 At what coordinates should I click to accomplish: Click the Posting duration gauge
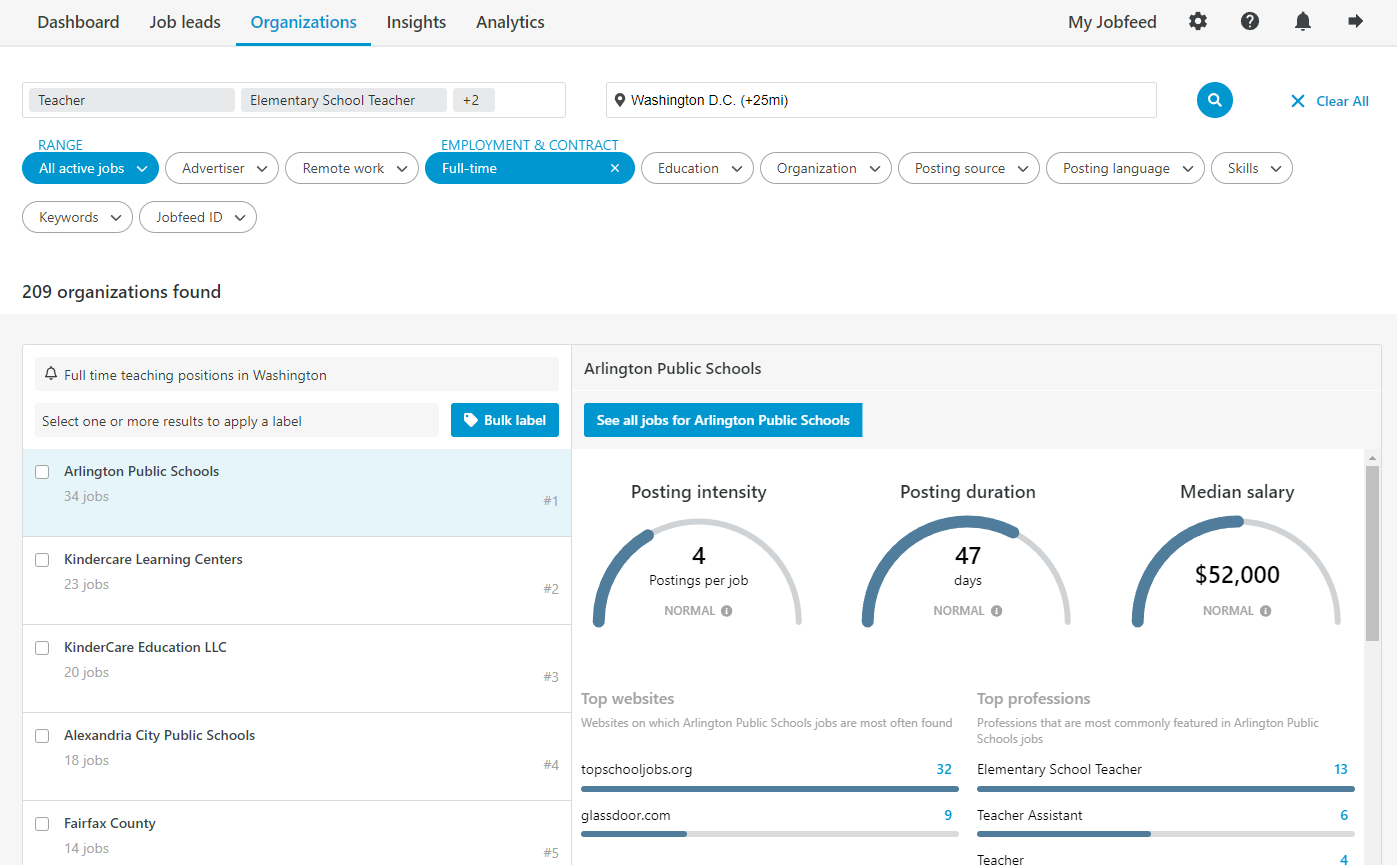pyautogui.click(x=967, y=572)
